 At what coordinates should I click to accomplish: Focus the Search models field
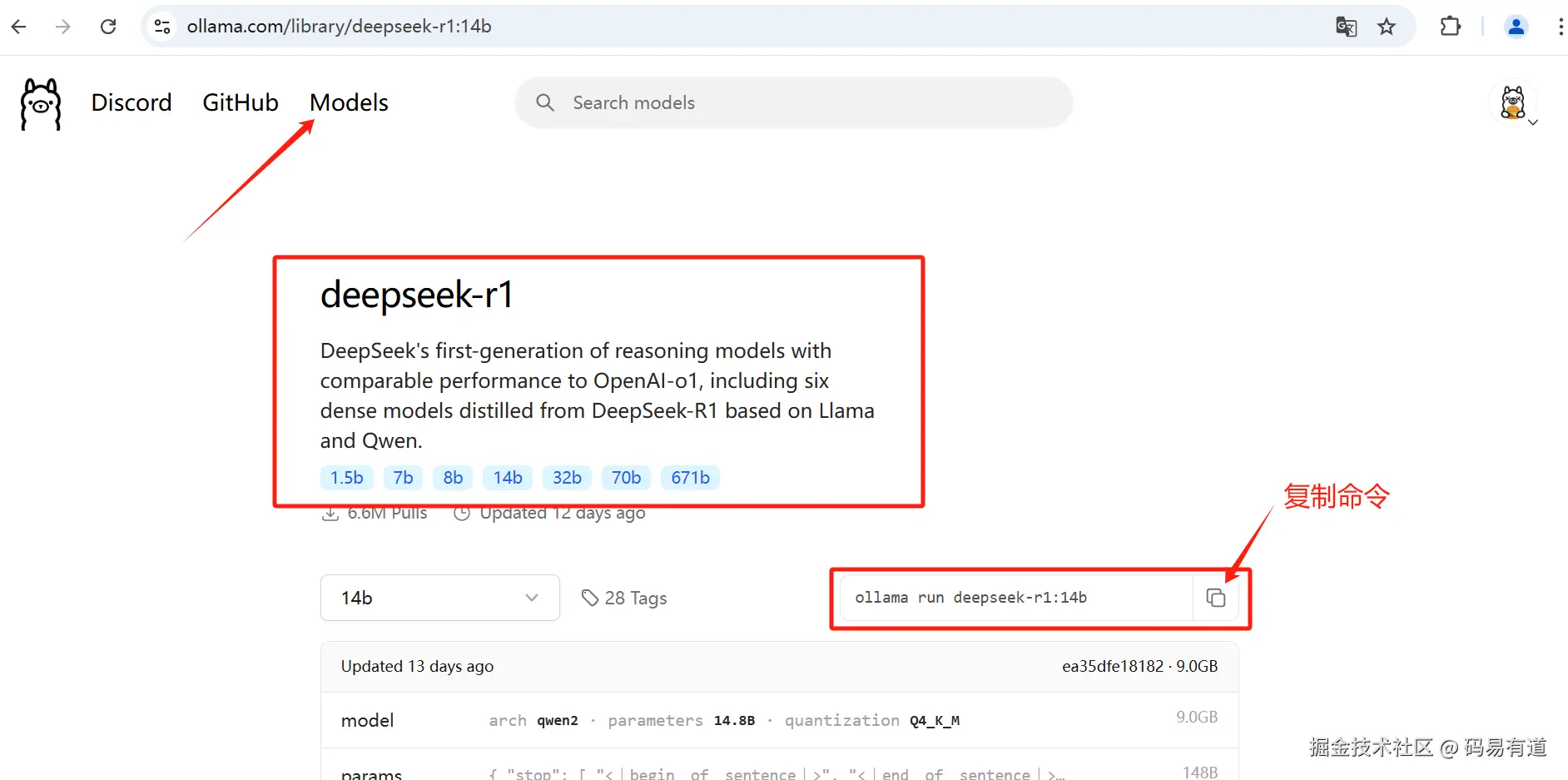pyautogui.click(x=794, y=102)
